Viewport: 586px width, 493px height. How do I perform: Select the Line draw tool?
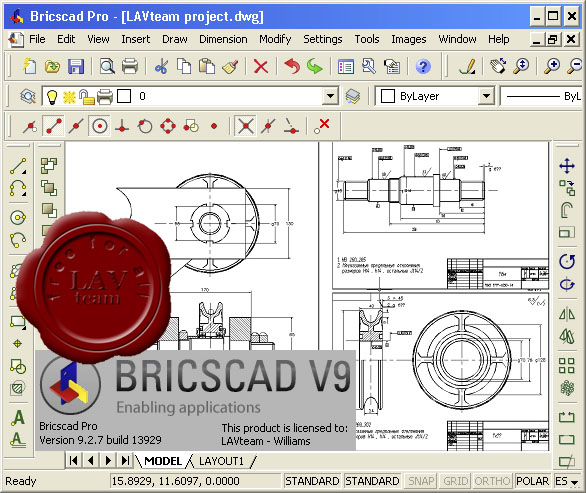(x=18, y=166)
